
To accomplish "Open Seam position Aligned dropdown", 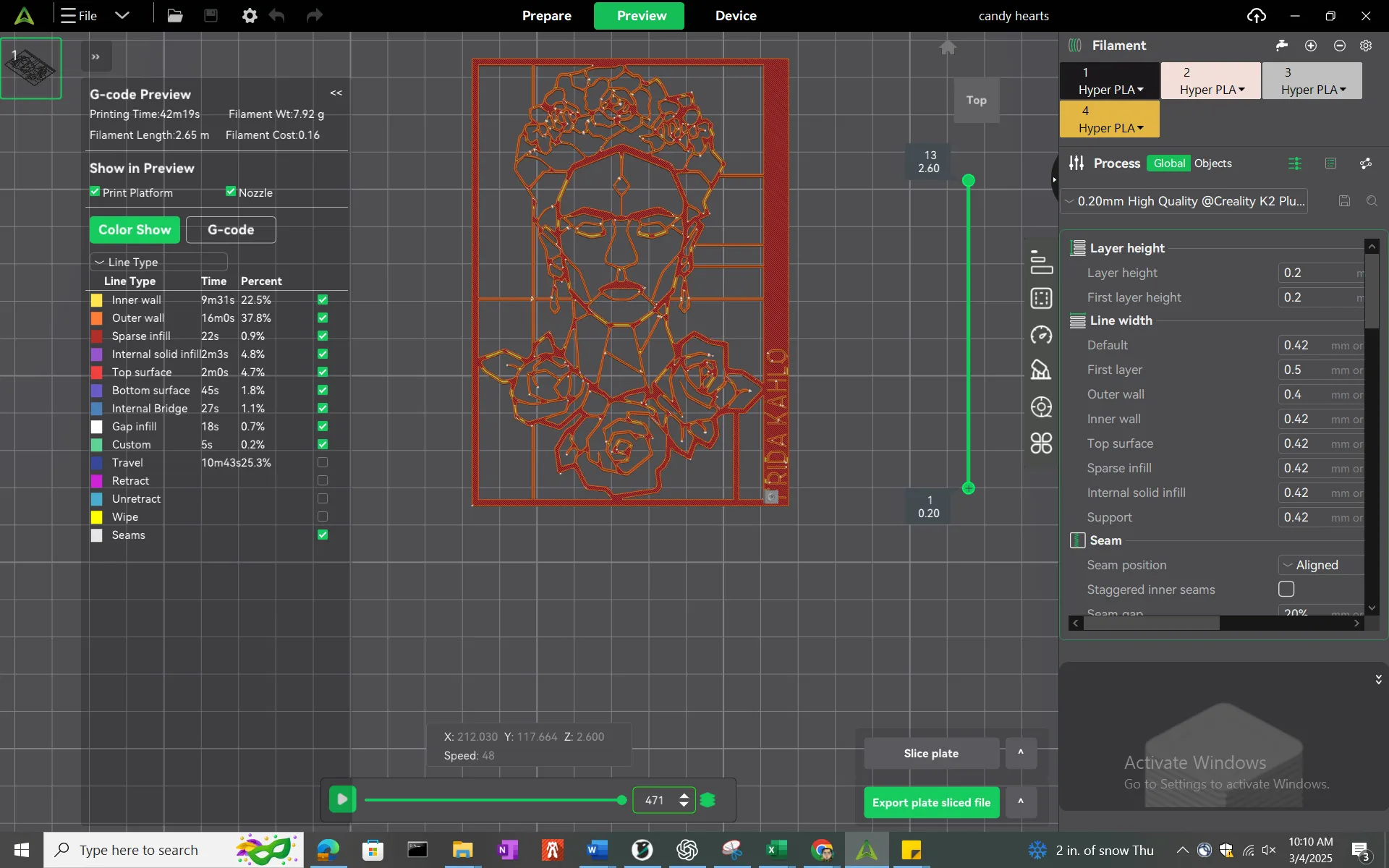I will 1321,565.
